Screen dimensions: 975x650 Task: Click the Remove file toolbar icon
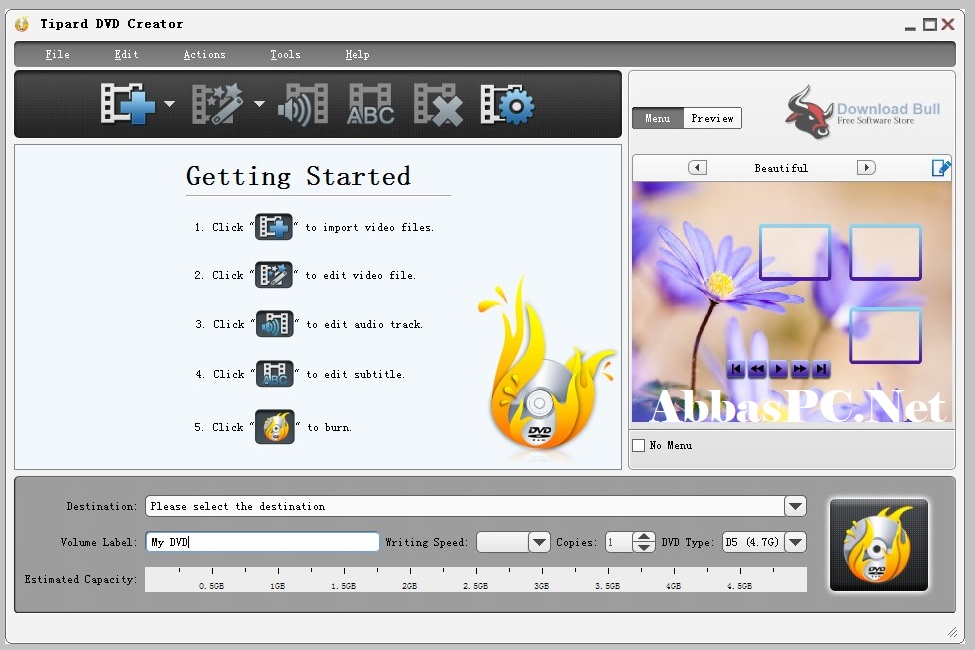tap(438, 104)
